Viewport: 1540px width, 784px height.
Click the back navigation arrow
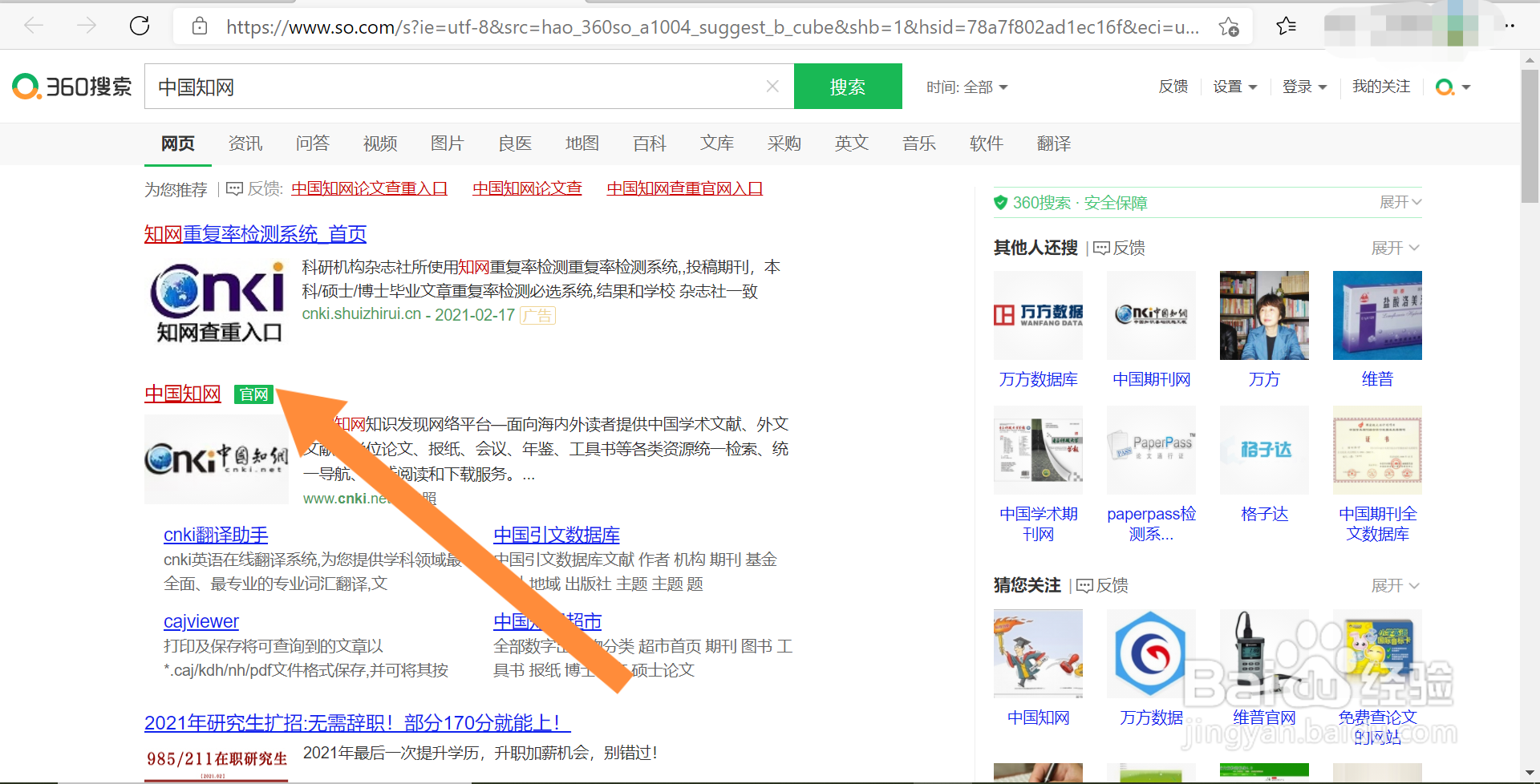(34, 25)
